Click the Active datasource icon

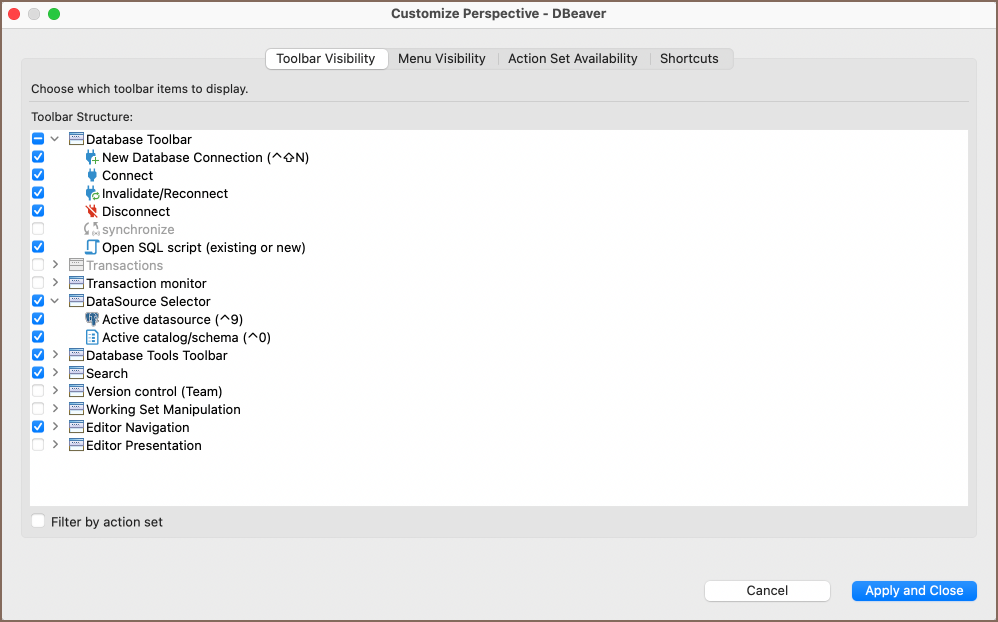92,320
